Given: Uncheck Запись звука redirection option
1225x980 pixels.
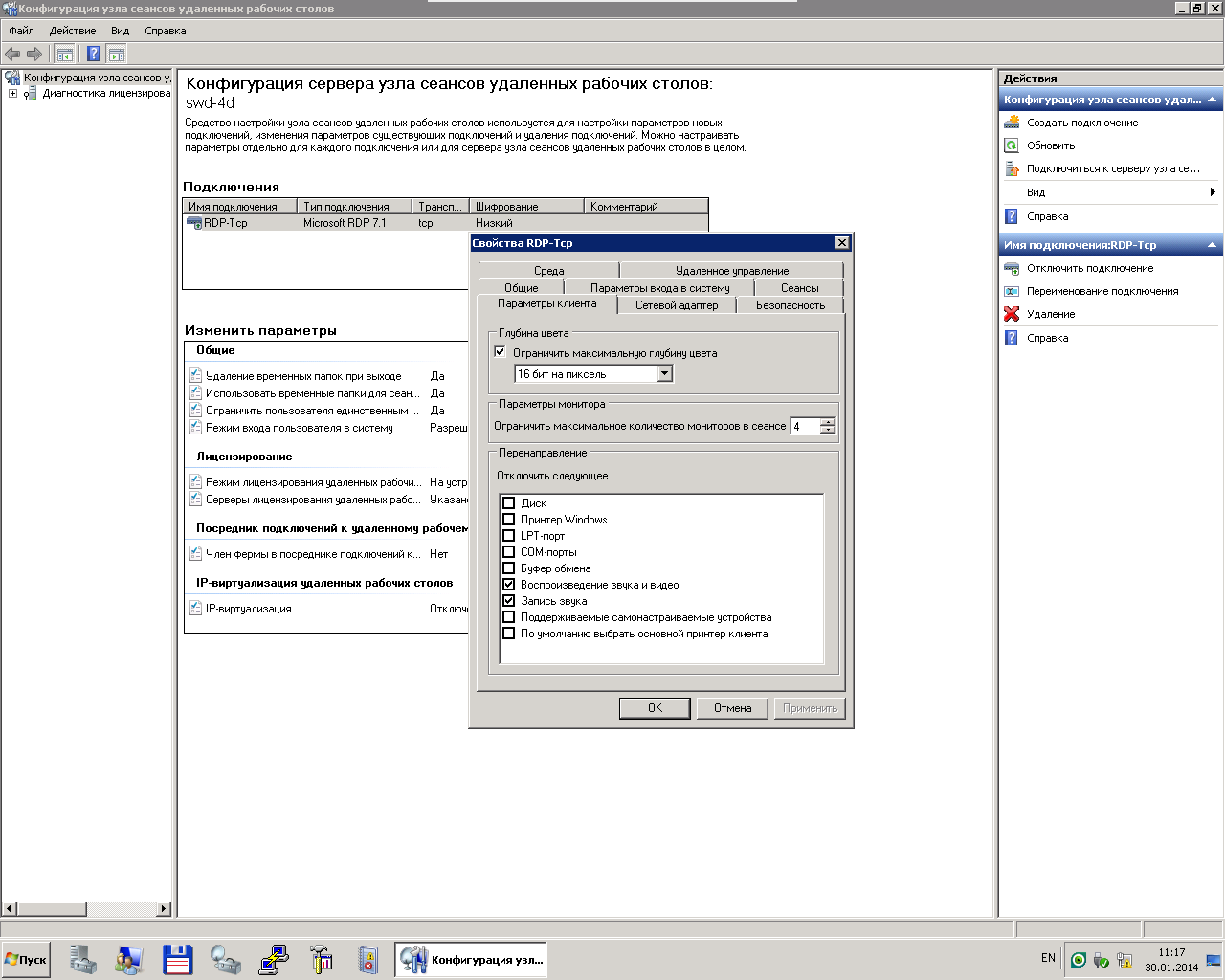Looking at the screenshot, I should click(x=509, y=601).
